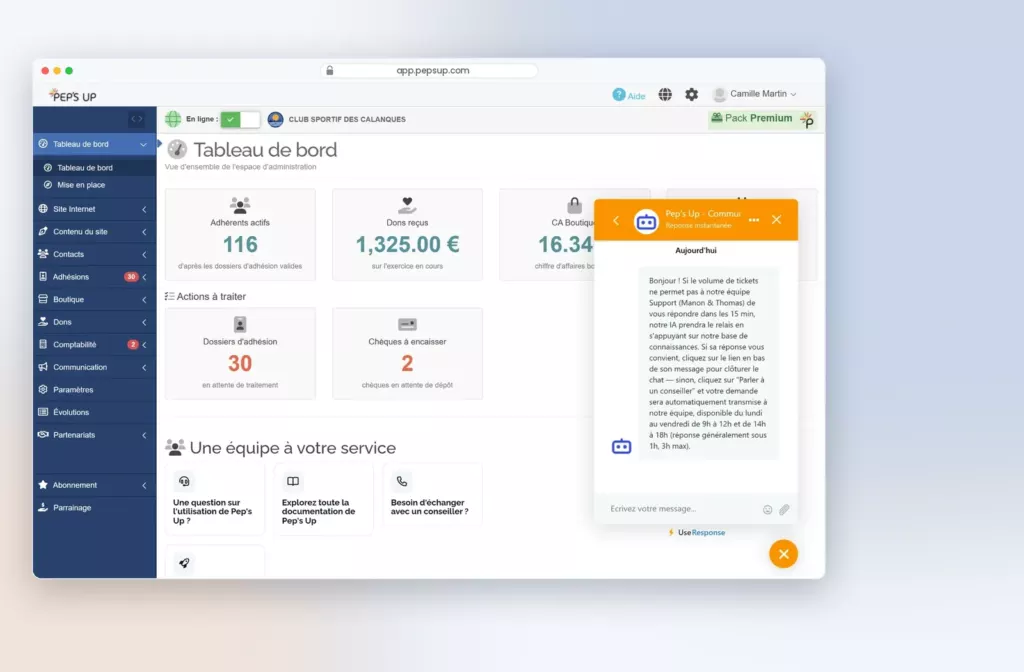Click the globe language icon in header
This screenshot has width=1024, height=672.
point(665,95)
